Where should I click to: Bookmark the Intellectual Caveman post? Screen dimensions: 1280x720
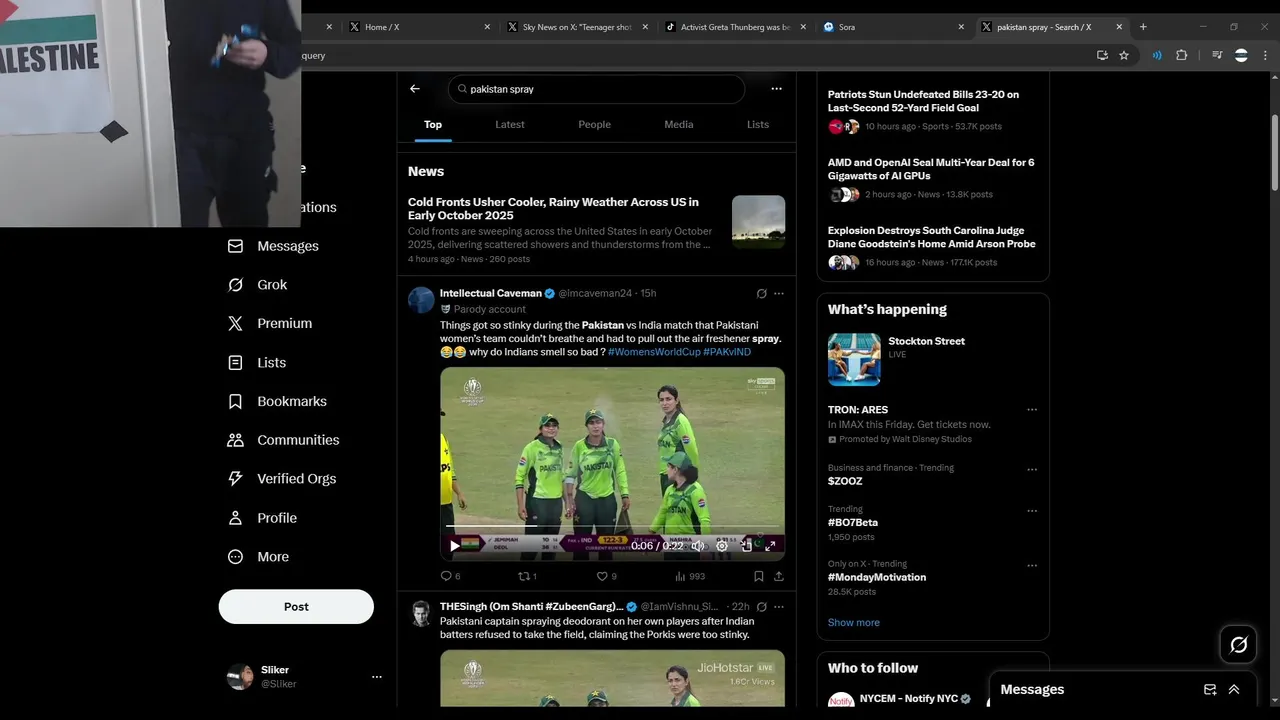point(759,576)
